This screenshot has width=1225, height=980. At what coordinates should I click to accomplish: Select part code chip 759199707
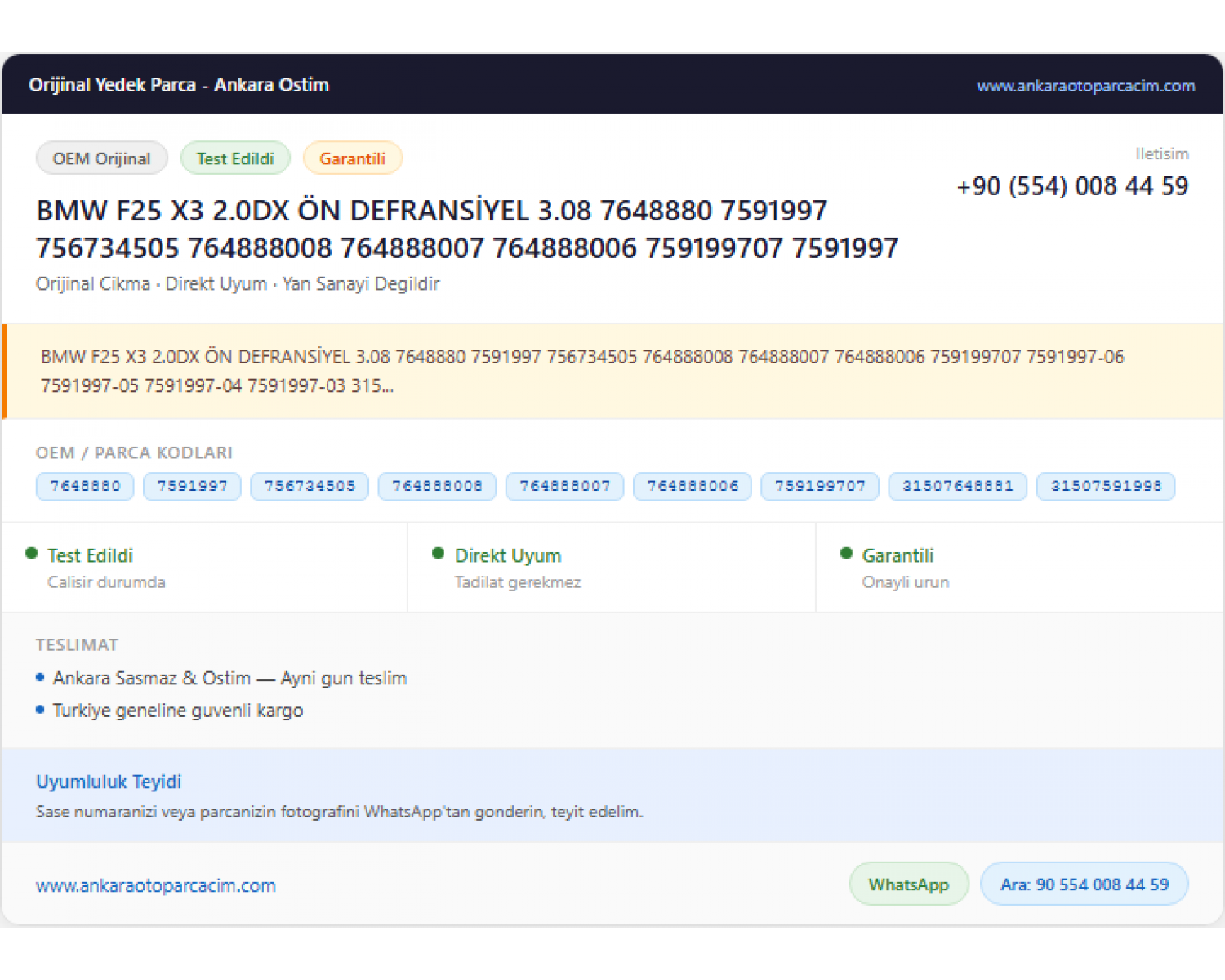[x=820, y=486]
